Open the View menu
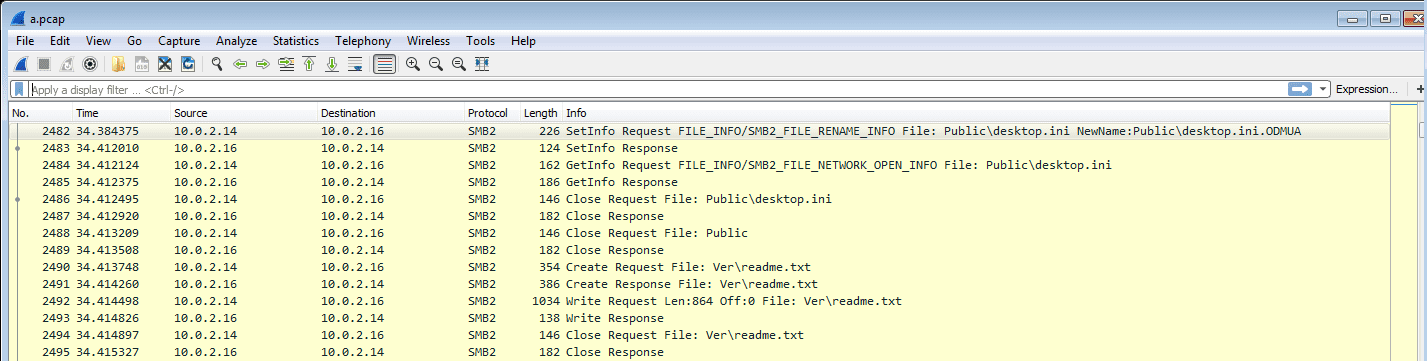Image resolution: width=1427 pixels, height=361 pixels. pos(98,41)
